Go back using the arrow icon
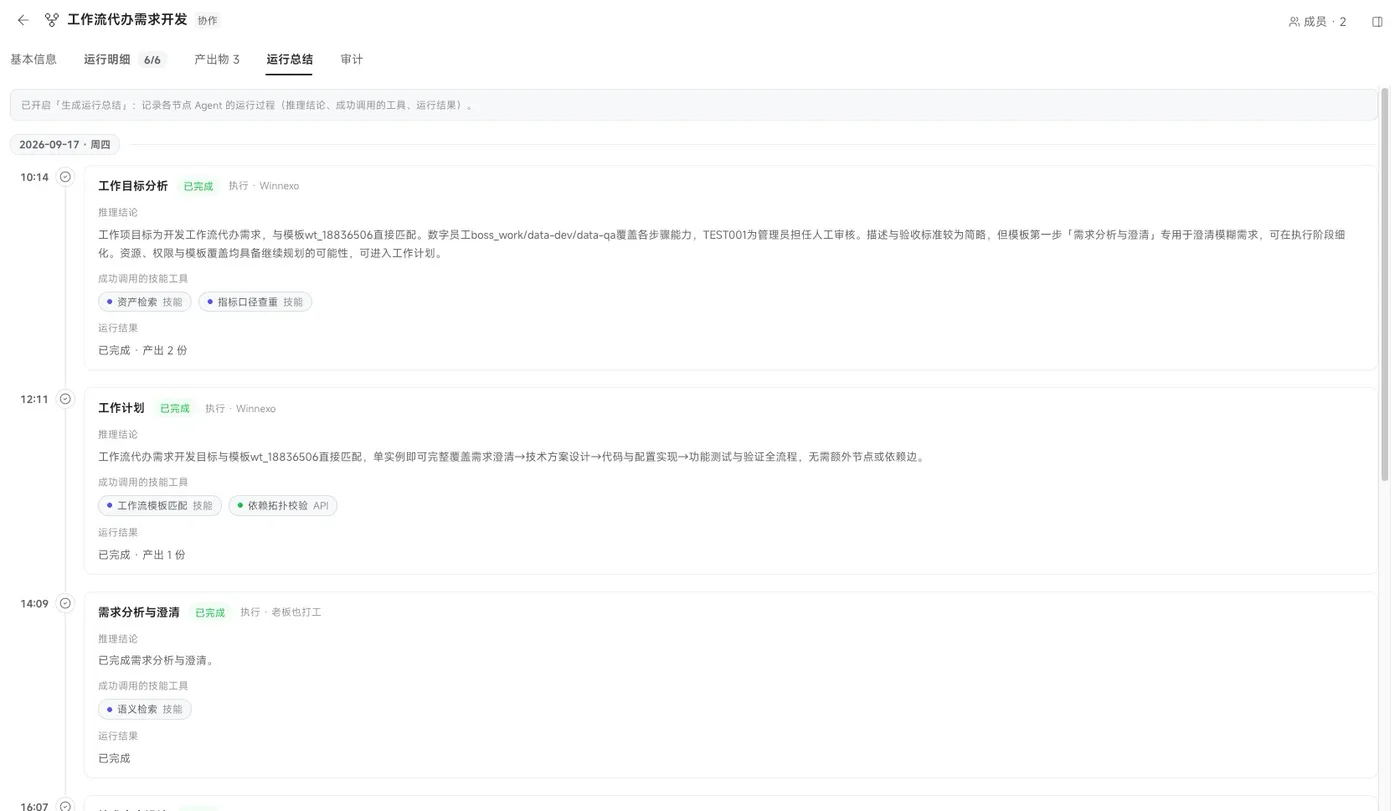Viewport: 1400px width, 811px height. [x=23, y=20]
